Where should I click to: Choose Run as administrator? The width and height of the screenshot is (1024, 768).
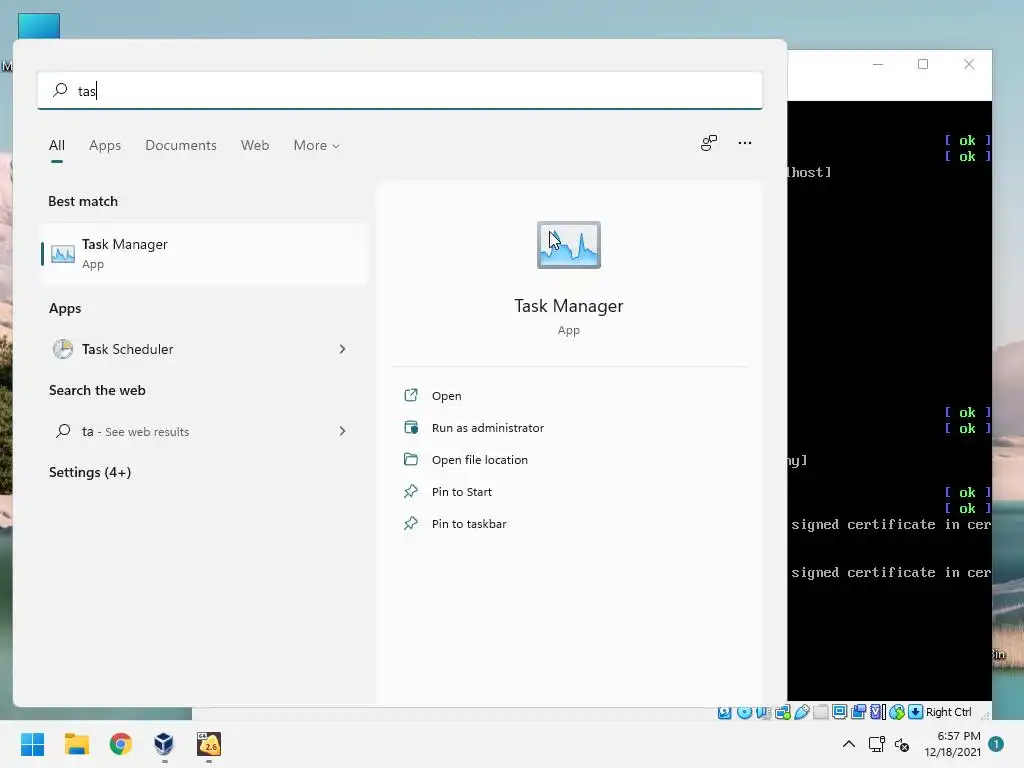pos(488,428)
